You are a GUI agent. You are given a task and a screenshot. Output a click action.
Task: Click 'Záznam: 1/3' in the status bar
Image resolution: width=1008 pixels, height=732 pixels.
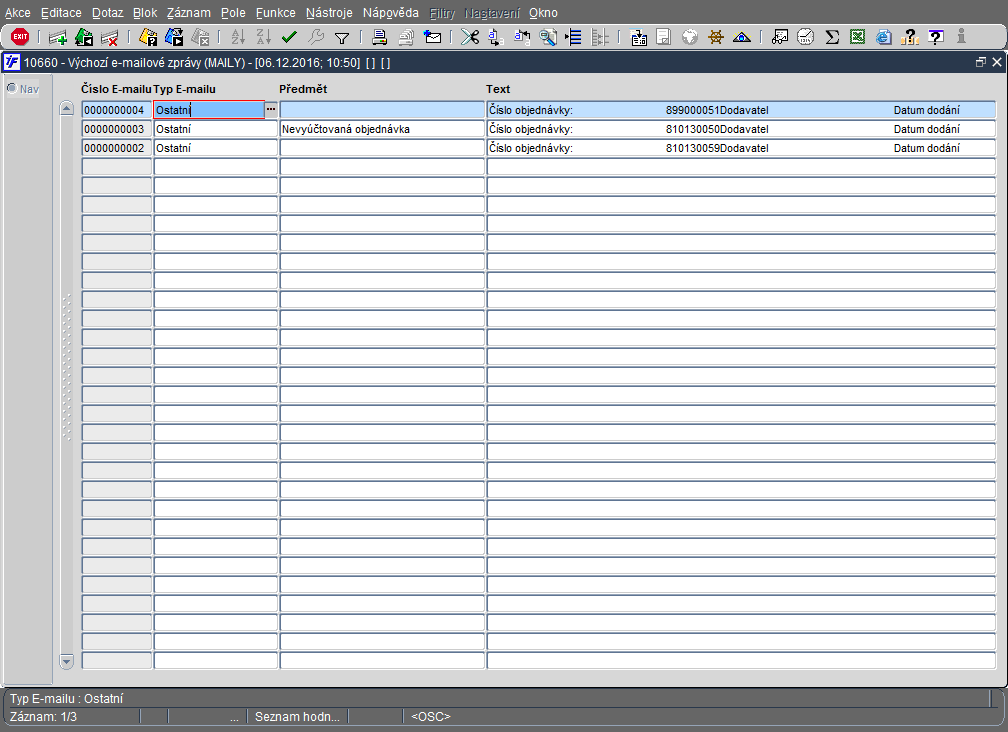coord(43,717)
